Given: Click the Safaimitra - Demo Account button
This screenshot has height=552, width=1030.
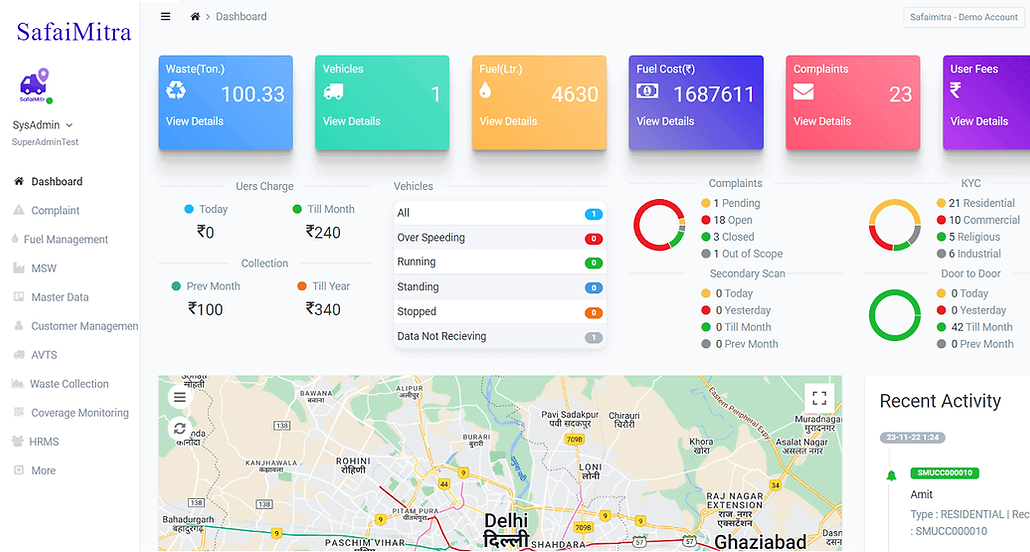Looking at the screenshot, I should tap(964, 17).
